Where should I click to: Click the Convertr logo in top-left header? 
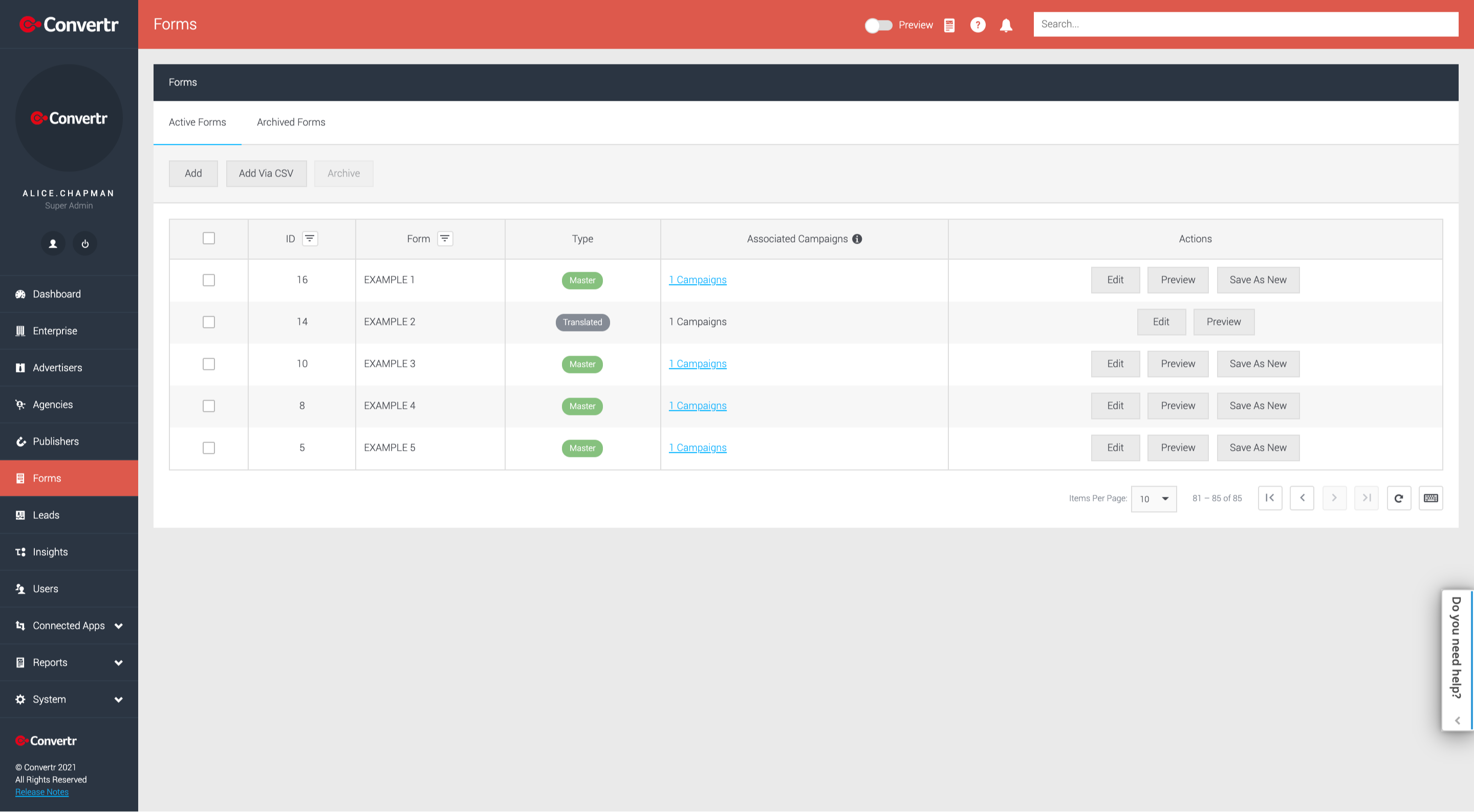pyautogui.click(x=69, y=25)
